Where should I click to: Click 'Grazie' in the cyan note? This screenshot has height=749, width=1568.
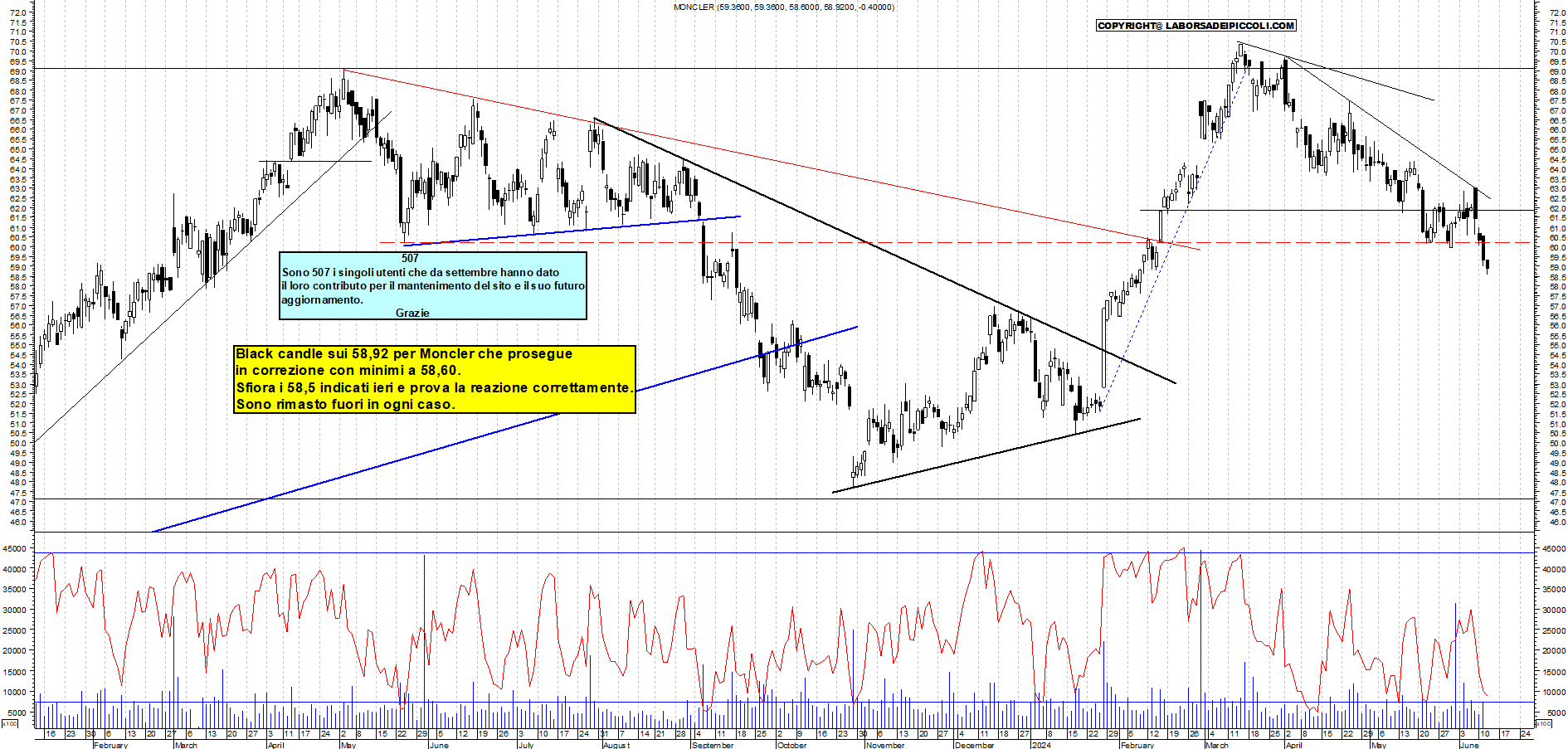tap(412, 313)
